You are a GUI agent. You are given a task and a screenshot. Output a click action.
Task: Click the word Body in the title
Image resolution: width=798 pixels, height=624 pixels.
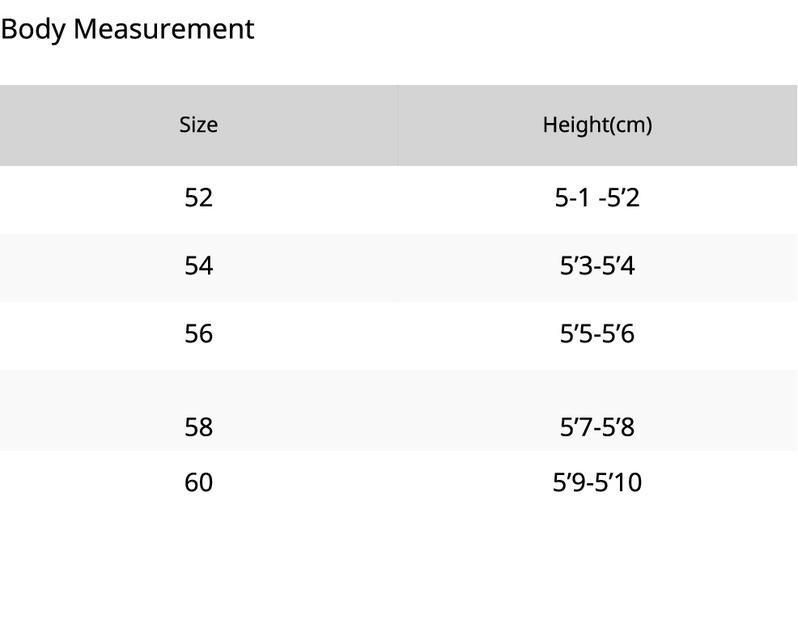pos(33,29)
